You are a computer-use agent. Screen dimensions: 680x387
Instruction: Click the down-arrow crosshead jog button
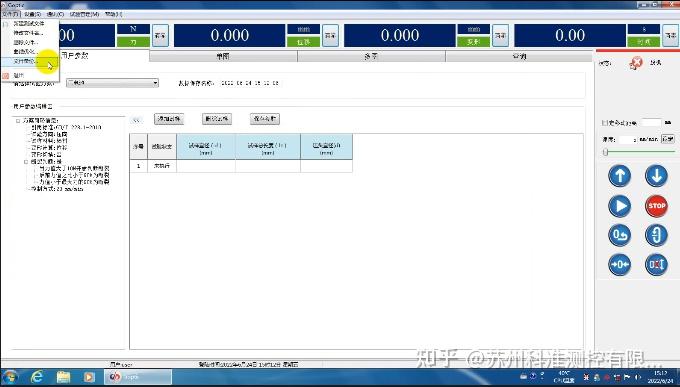pyautogui.click(x=656, y=176)
